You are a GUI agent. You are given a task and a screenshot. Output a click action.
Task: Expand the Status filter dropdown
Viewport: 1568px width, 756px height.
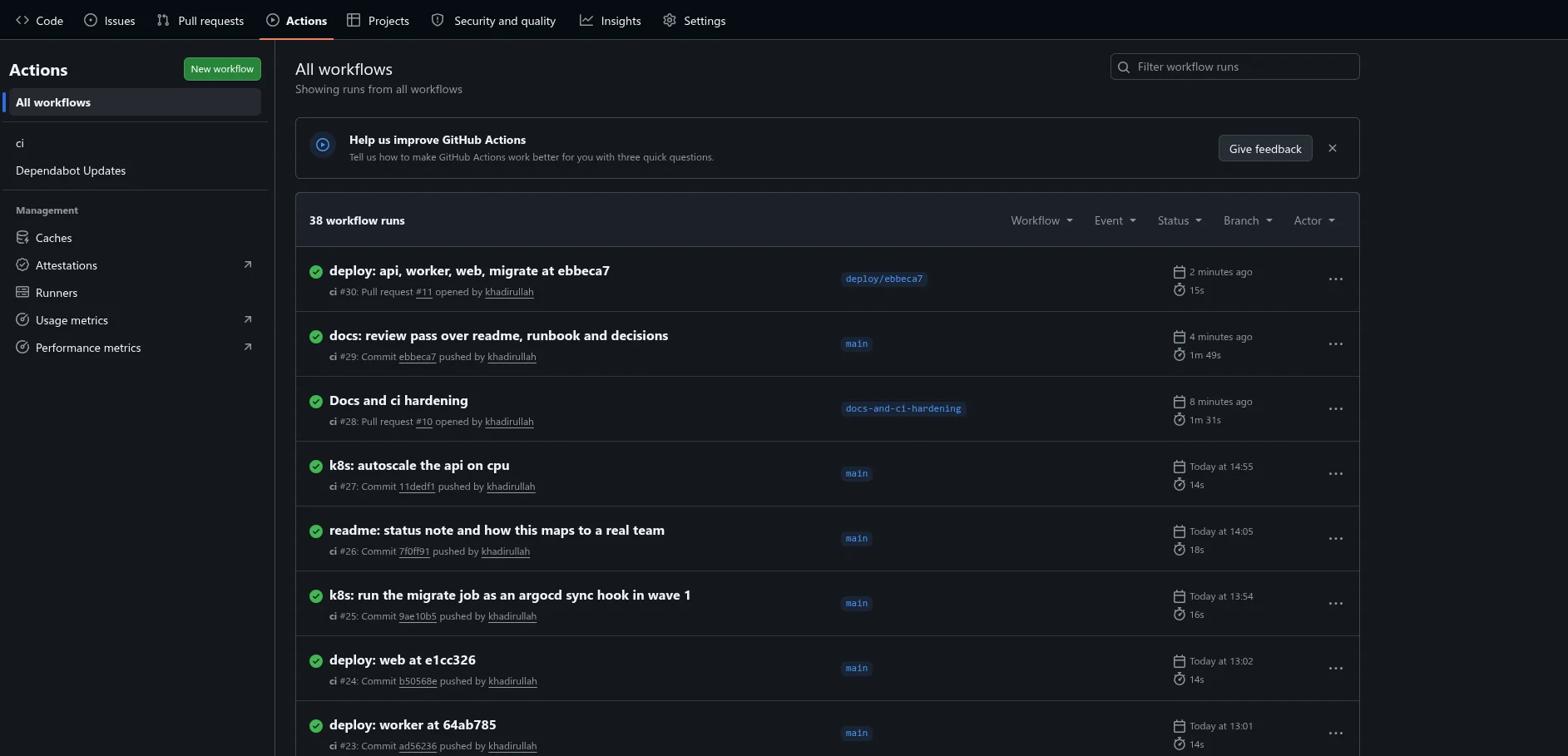1180,220
